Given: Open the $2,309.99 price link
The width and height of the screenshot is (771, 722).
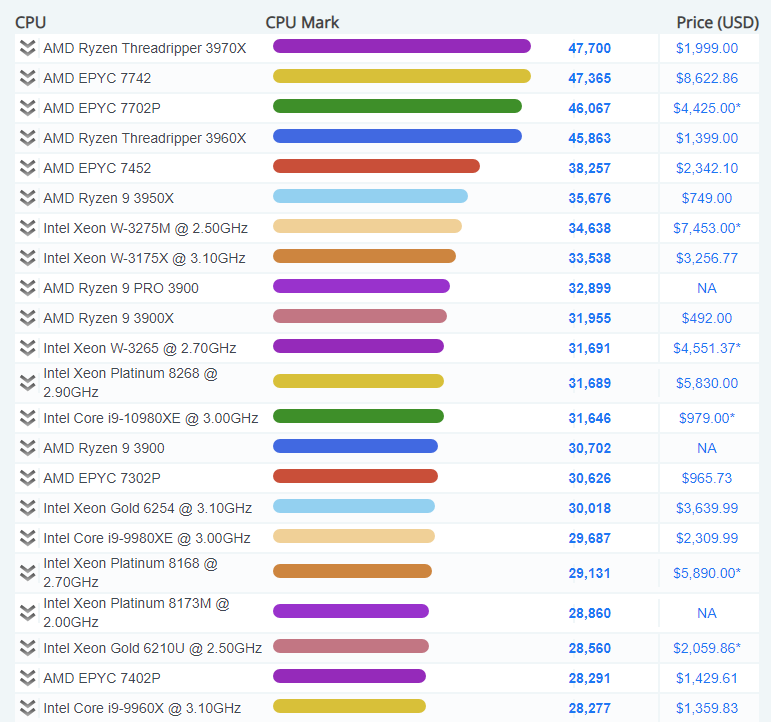Looking at the screenshot, I should click(x=707, y=538).
